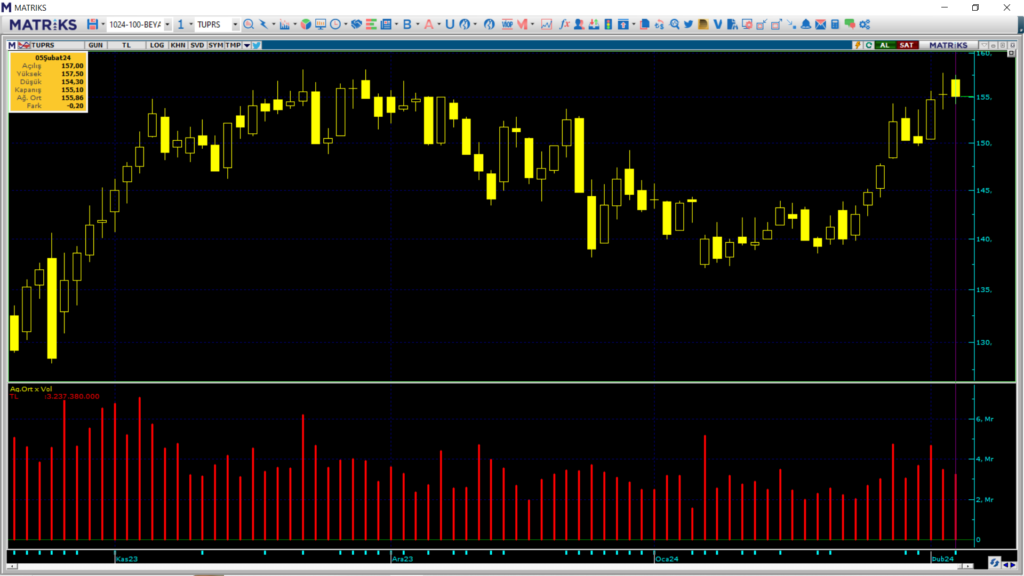Viewport: 1024px width, 576px height.
Task: Open the envelope mail icon
Action: [x=821, y=24]
